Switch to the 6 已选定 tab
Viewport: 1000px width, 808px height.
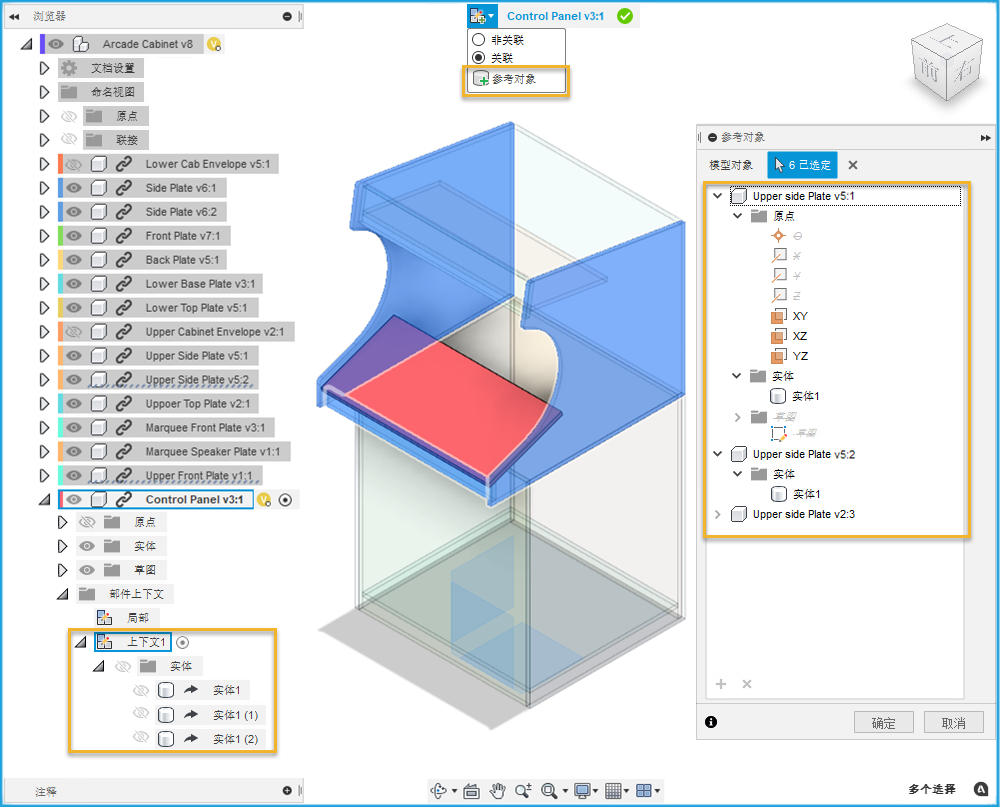(x=802, y=165)
